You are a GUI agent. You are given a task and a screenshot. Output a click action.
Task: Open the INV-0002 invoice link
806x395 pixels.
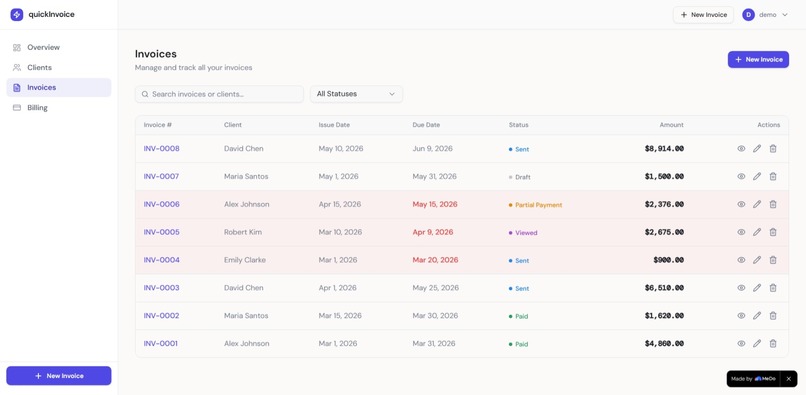[161, 315]
